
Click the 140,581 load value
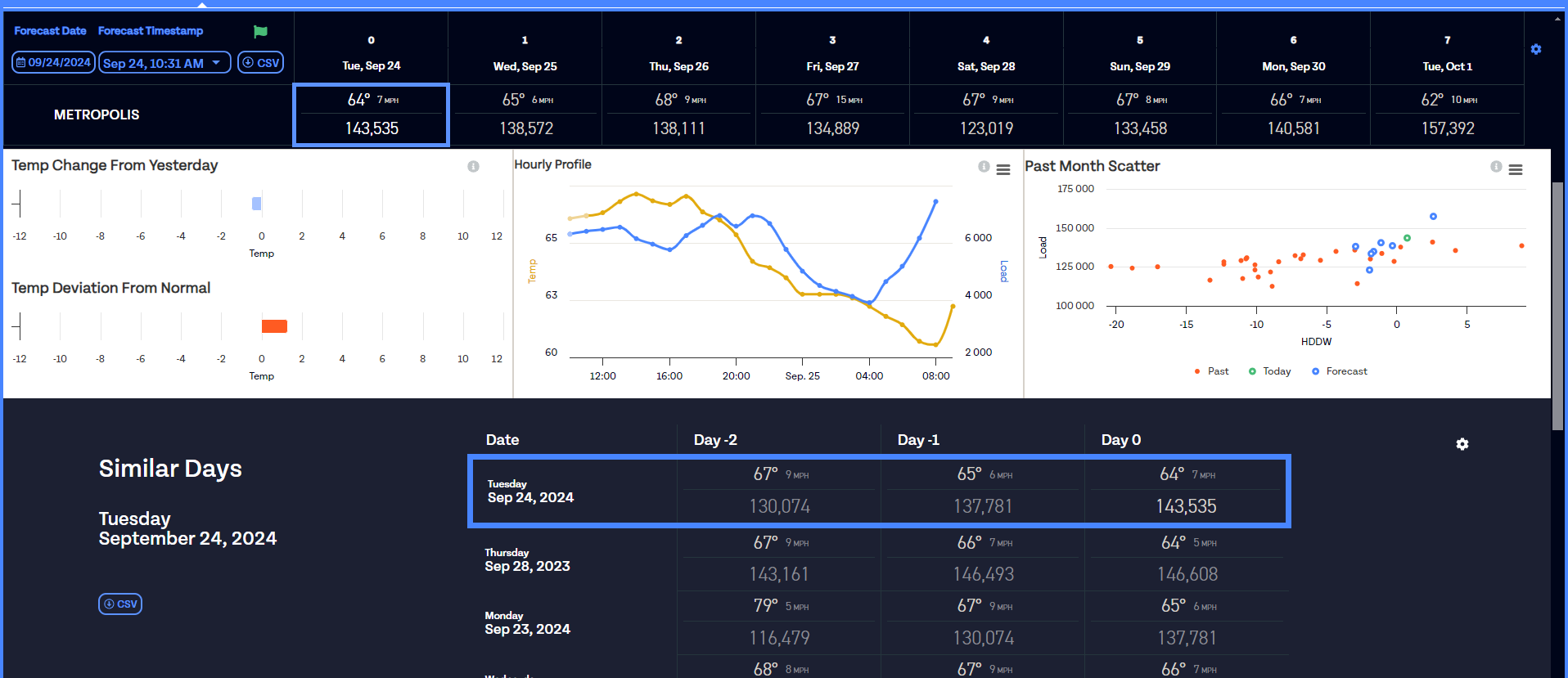click(x=1294, y=128)
